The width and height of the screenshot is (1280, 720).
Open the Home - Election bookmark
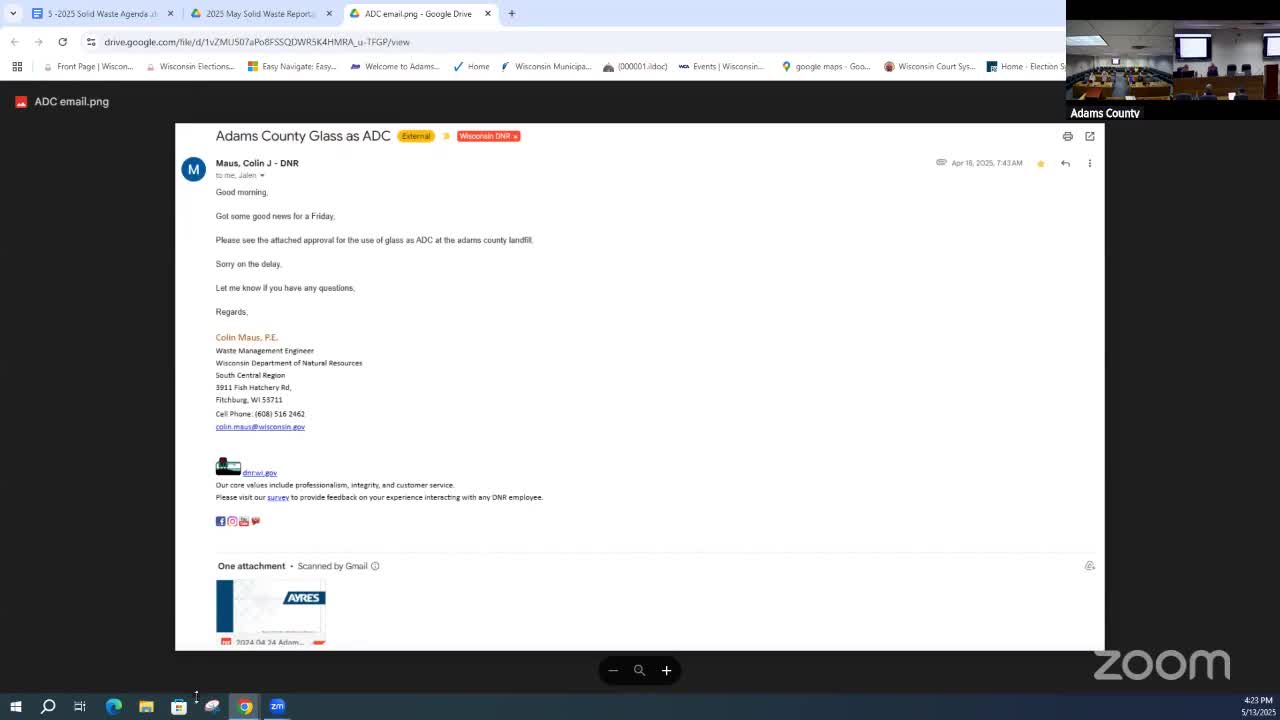(x=1025, y=67)
